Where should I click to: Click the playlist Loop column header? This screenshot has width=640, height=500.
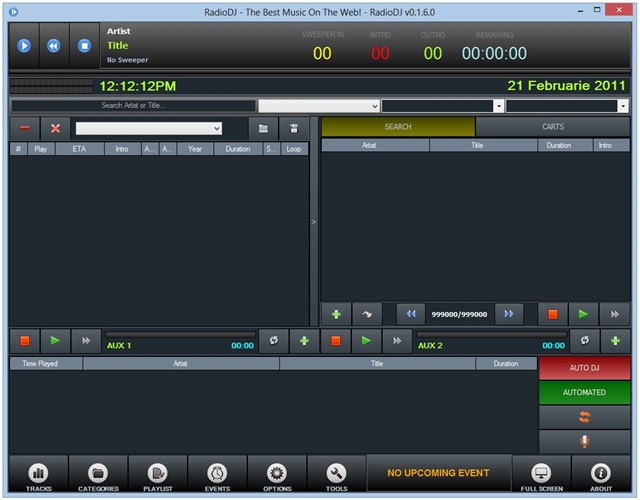(293, 149)
